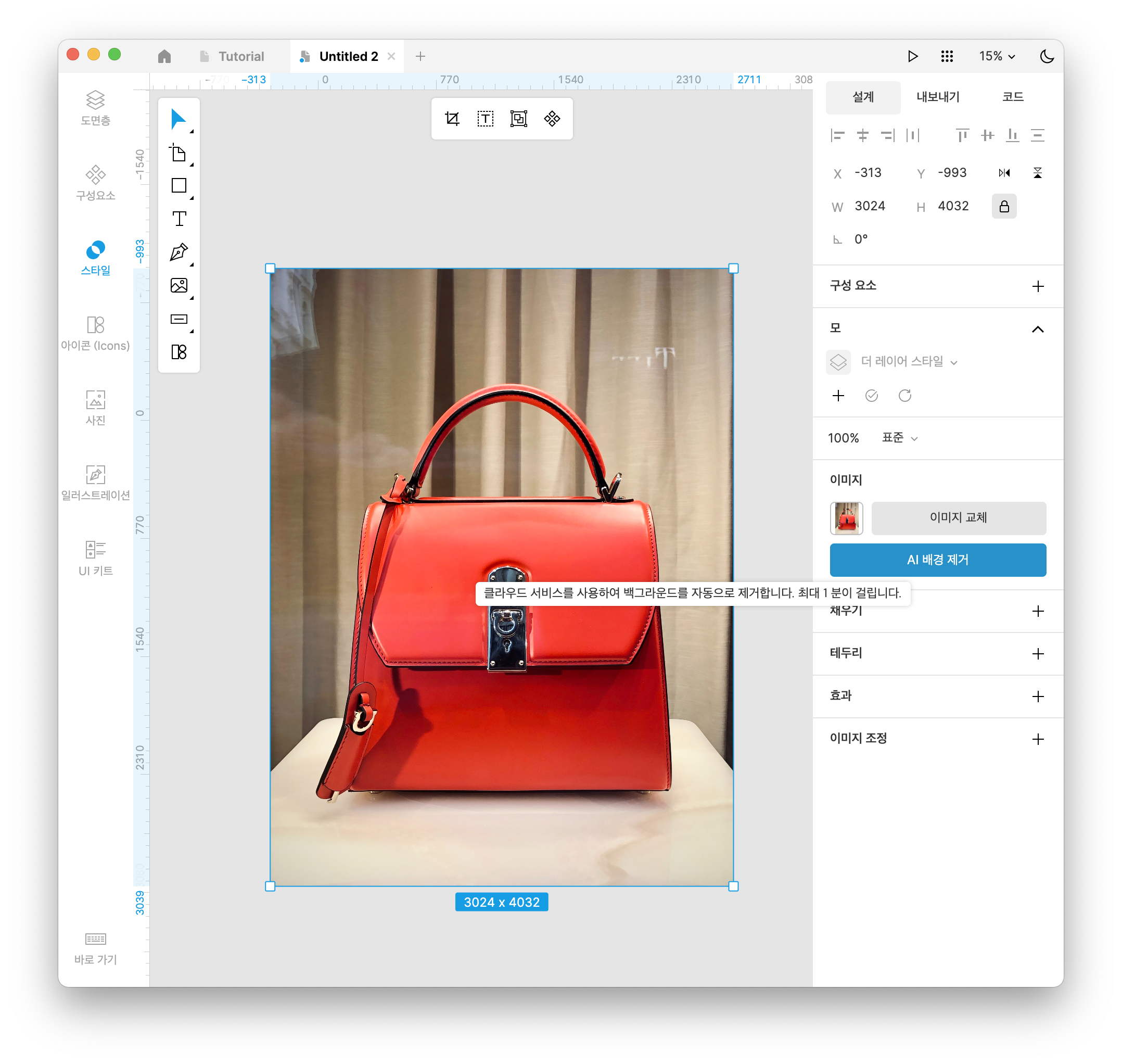Viewport: 1122px width, 1064px height.
Task: Align selection to vertical middle
Action: (x=987, y=135)
